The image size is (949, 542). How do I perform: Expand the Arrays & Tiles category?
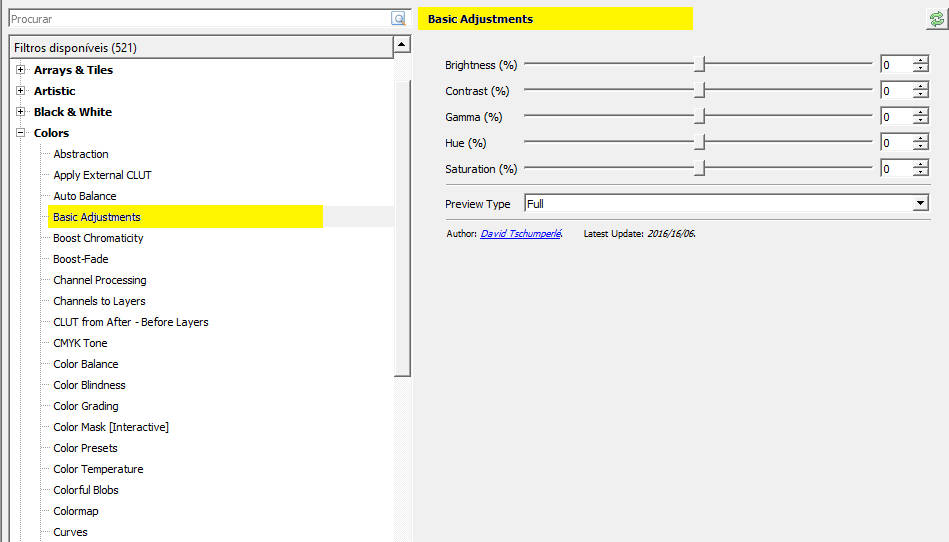(x=21, y=70)
